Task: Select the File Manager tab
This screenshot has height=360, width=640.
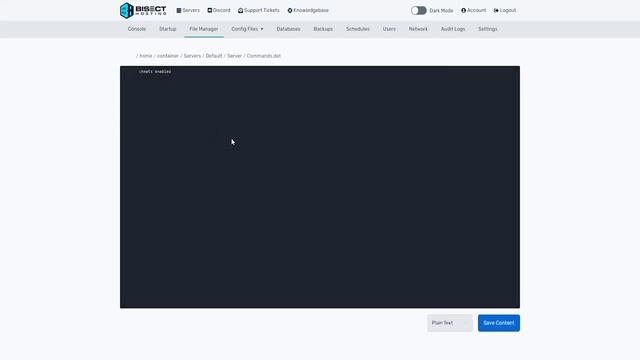Action: (204, 29)
